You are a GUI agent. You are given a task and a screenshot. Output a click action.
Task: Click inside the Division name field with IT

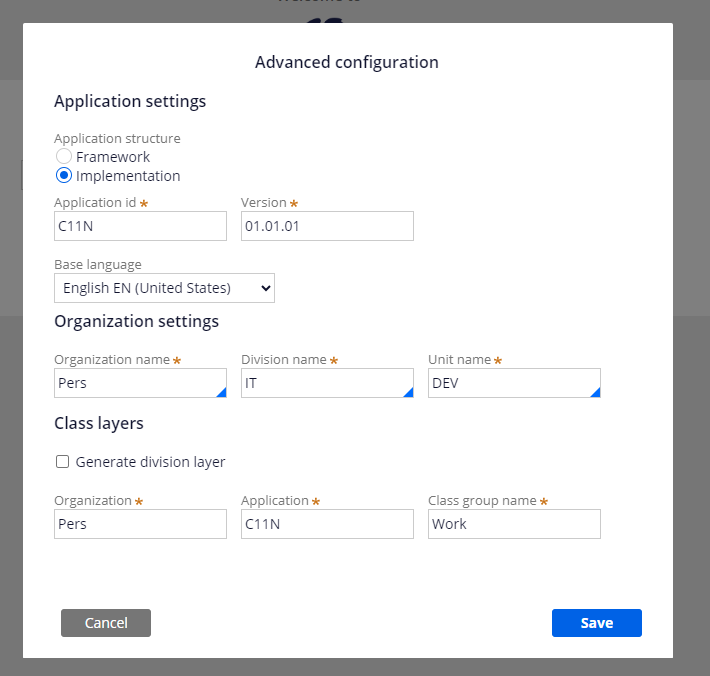(322, 383)
